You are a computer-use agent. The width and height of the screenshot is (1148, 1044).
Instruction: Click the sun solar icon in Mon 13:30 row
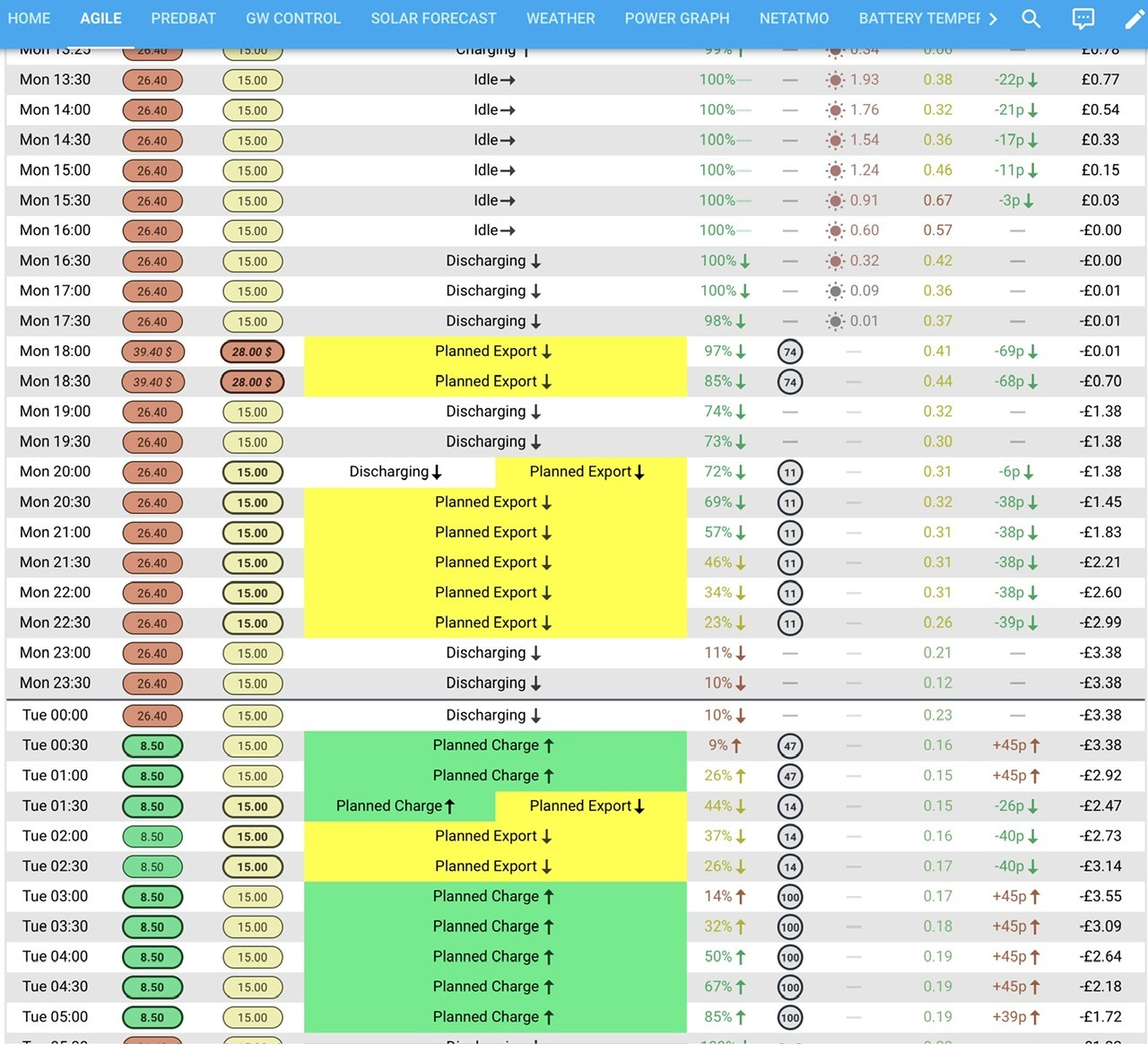coord(835,80)
